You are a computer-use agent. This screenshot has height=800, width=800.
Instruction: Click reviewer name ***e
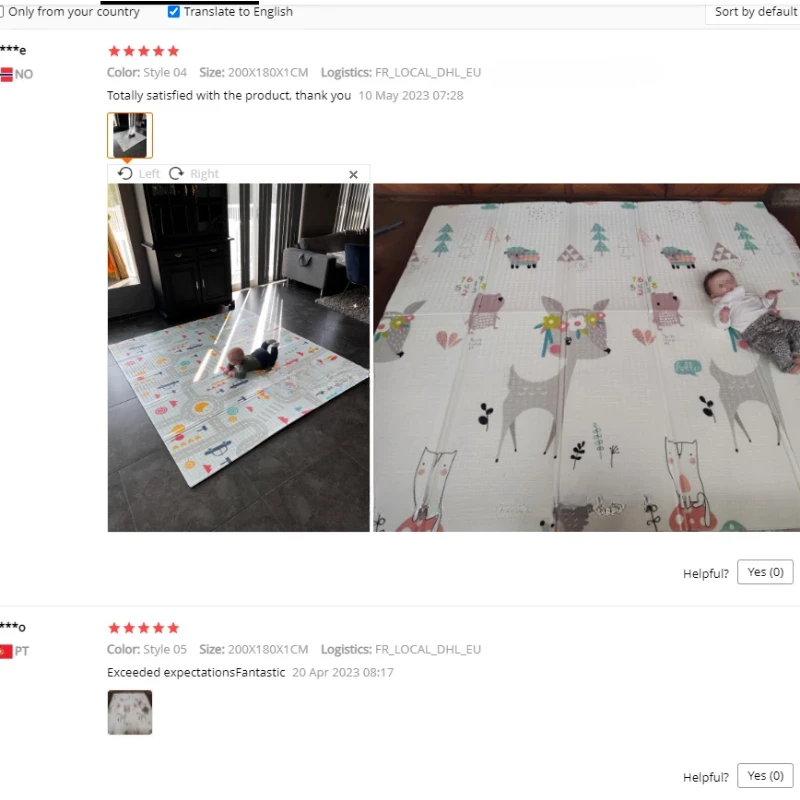[13, 50]
